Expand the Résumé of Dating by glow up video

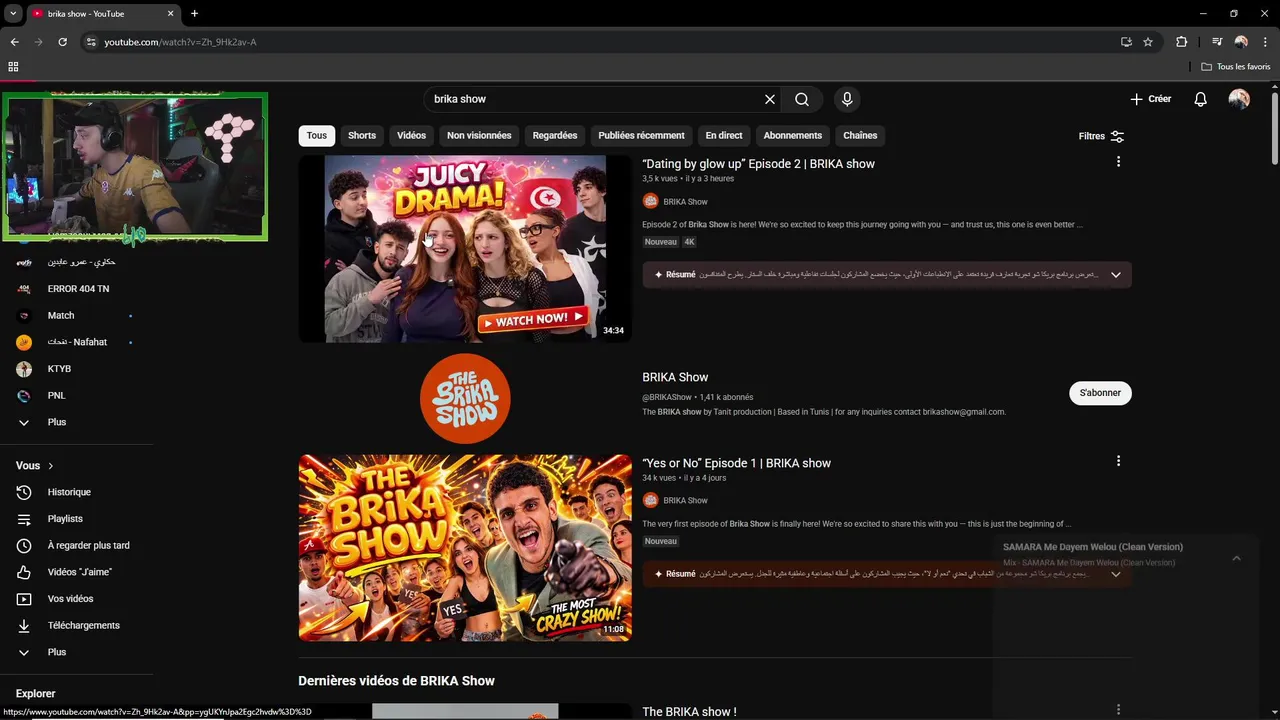[1116, 274]
